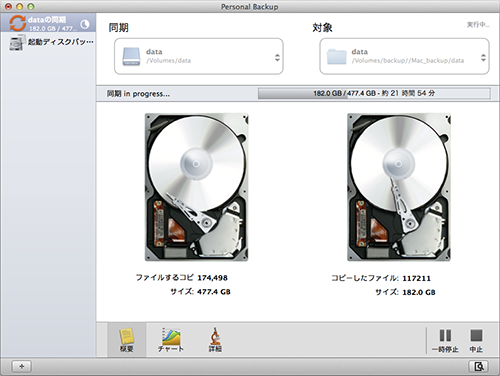Click the destination folder icon
The height and width of the screenshot is (376, 500).
coord(337,56)
